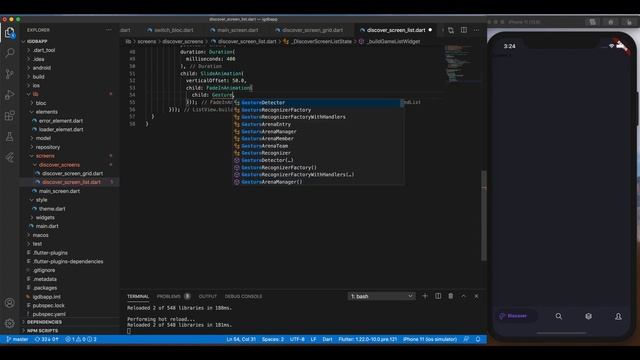Open loader_elemet.dart in explorer

coord(61,129)
